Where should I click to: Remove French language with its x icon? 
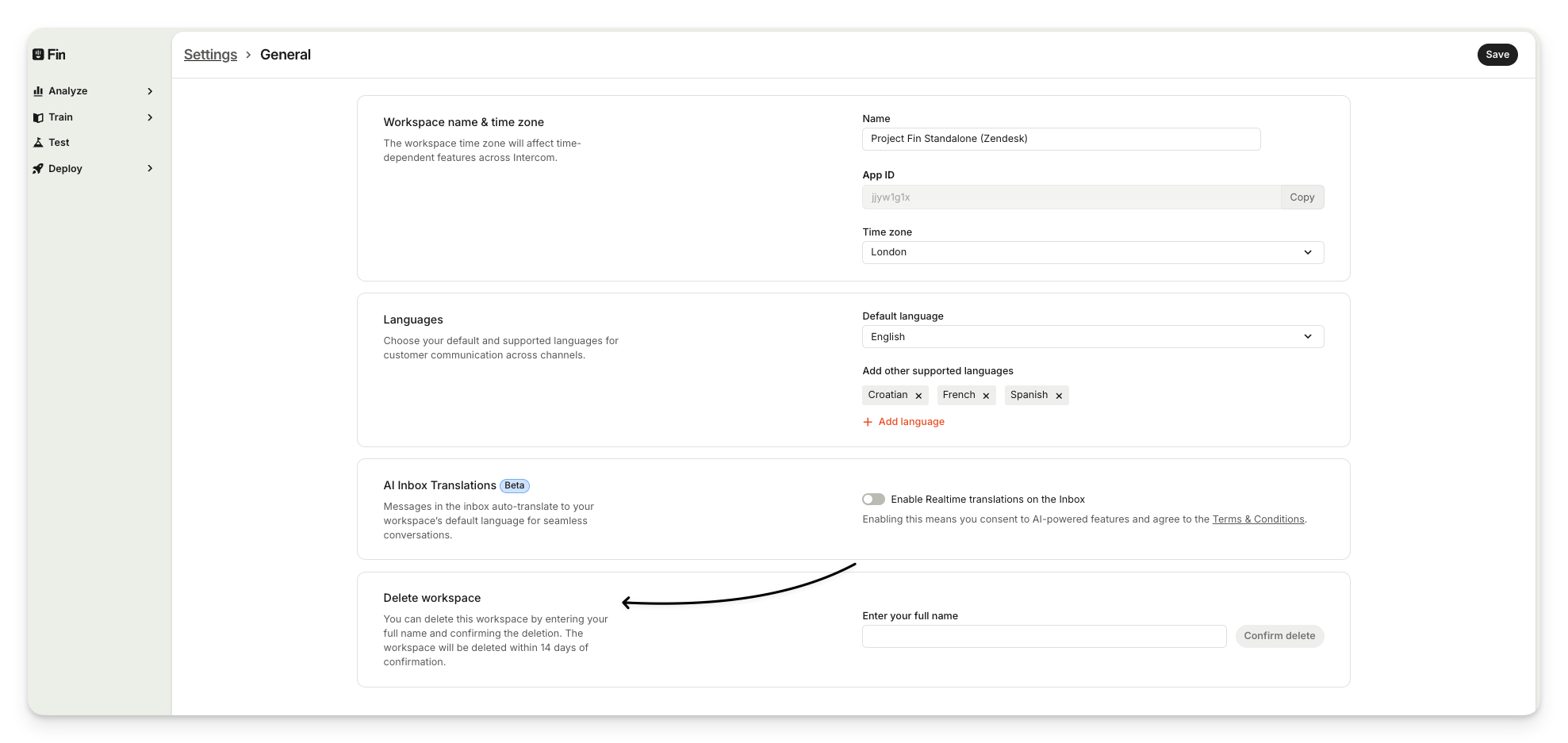(x=986, y=396)
